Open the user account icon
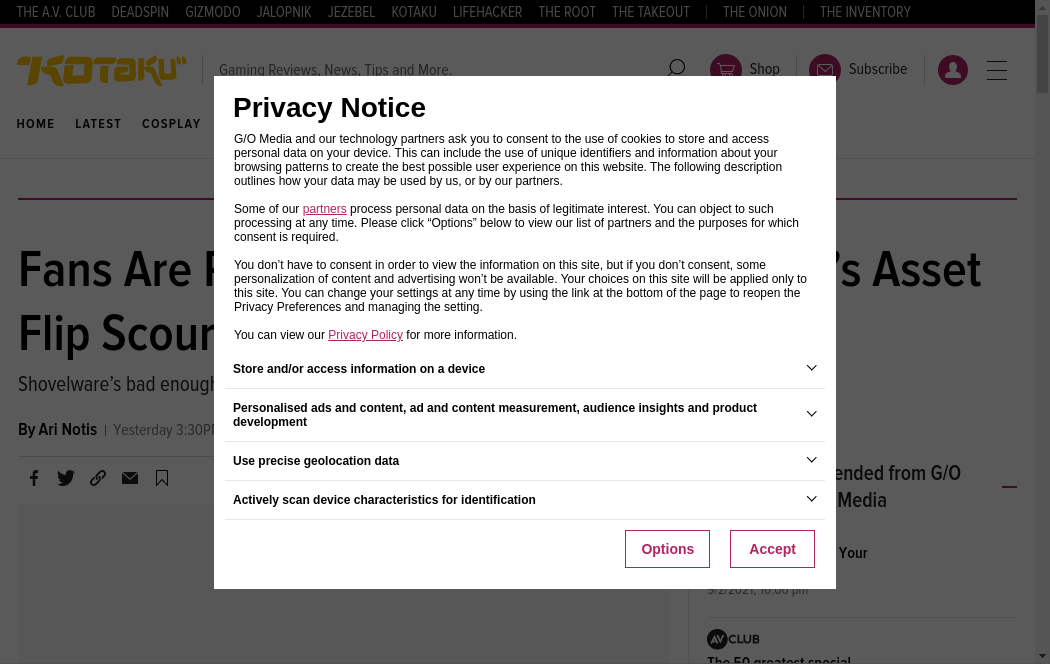Screen dimensions: 1050x664 pyautogui.click(x=953, y=70)
